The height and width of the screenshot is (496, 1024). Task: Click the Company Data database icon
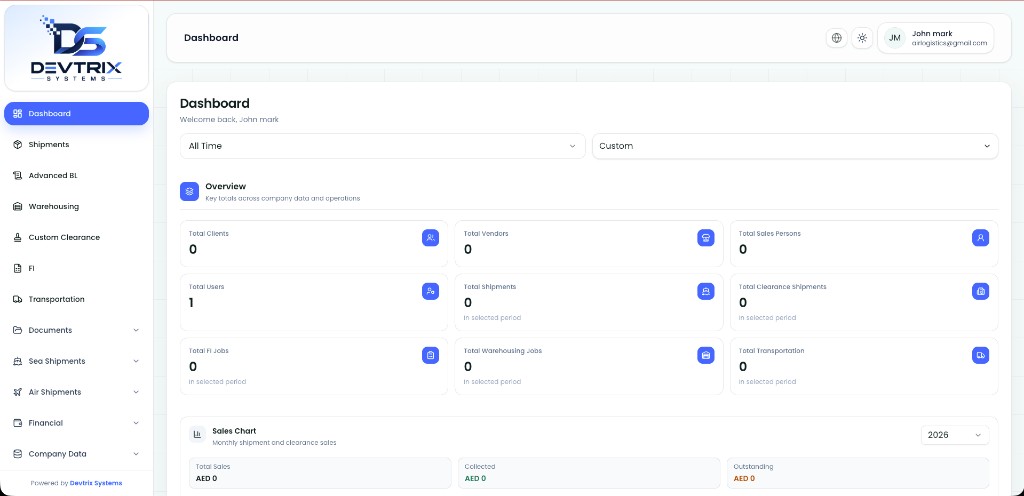click(x=18, y=454)
